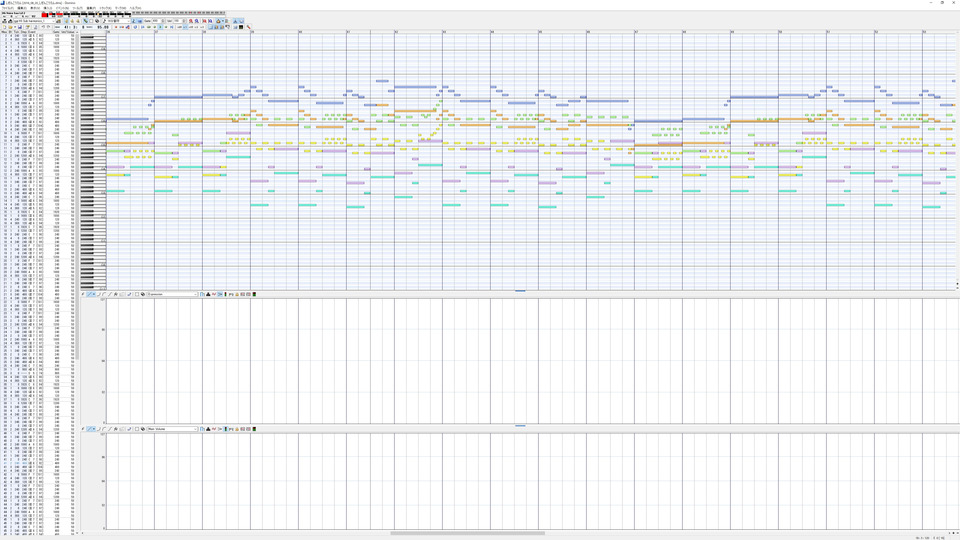Click the Vel input field in toolbar
Viewport: 960px width, 540px height.
177,21
